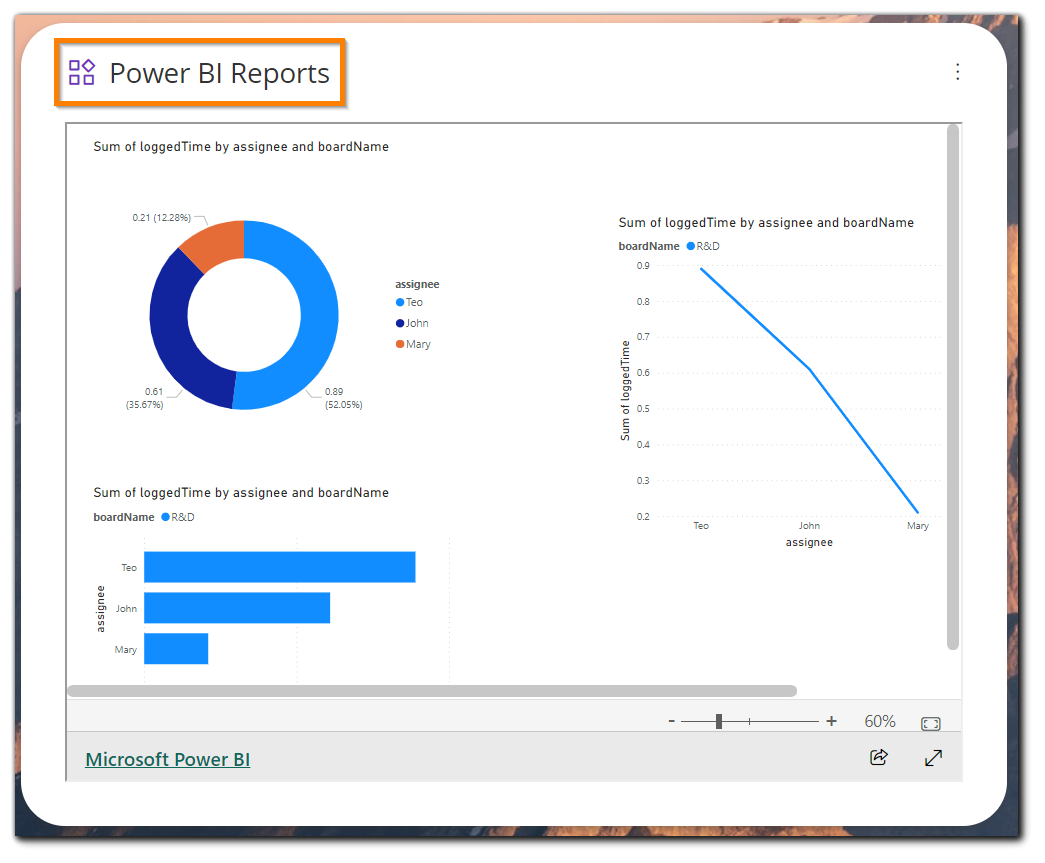Click the horizontal scrollbar under the report
Image resolution: width=1045 pixels, height=863 pixels.
[432, 691]
